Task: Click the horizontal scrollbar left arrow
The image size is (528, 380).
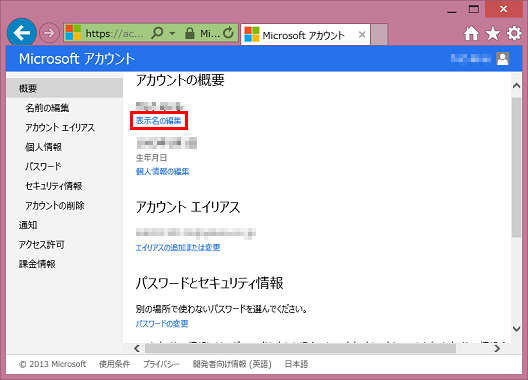Action: (x=137, y=348)
